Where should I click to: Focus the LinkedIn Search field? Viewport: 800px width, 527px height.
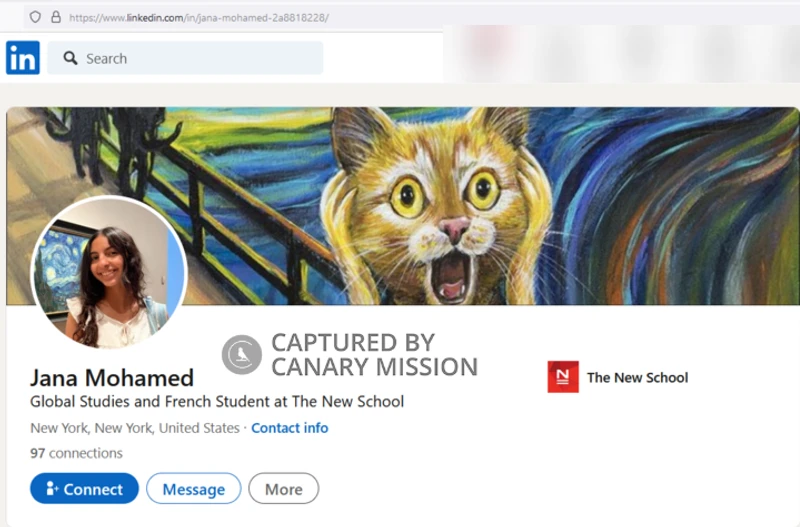click(185, 58)
